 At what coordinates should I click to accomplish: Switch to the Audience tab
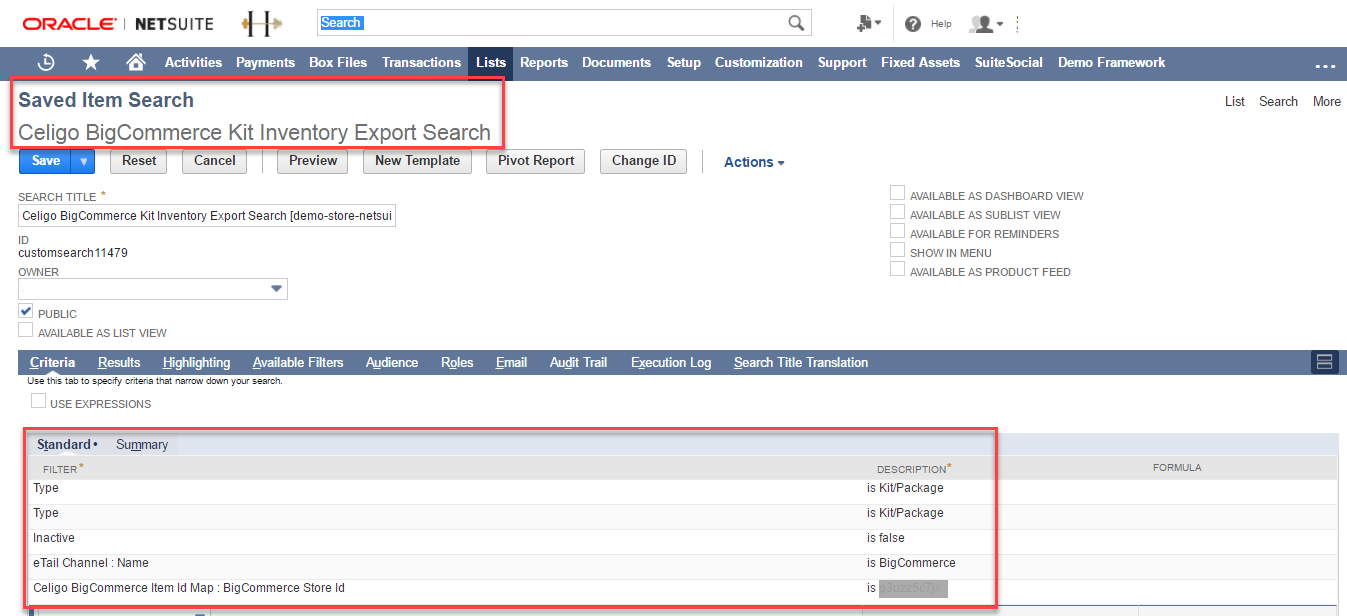392,362
